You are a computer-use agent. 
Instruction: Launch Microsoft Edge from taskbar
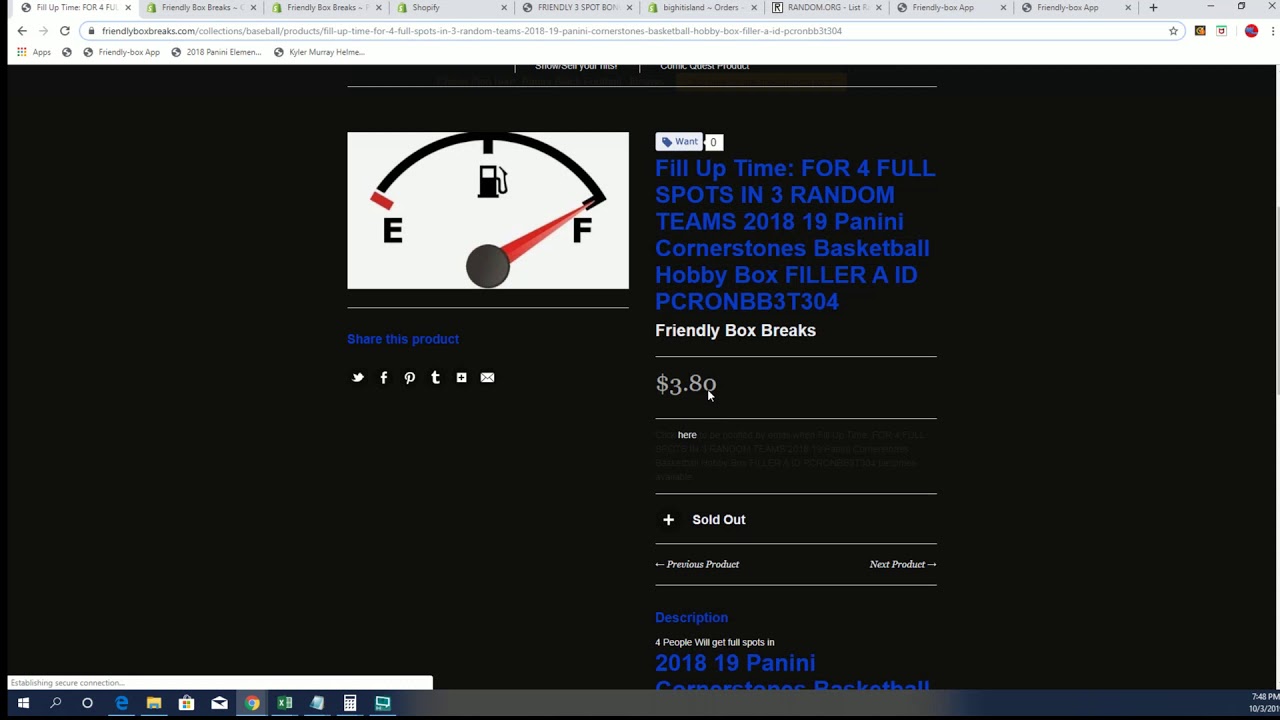(x=121, y=704)
